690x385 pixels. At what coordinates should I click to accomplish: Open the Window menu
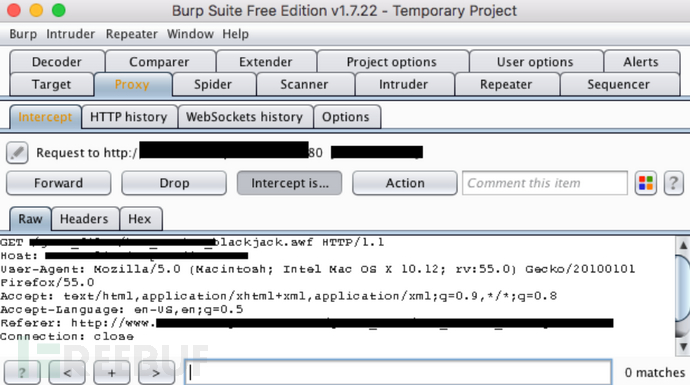(x=190, y=34)
